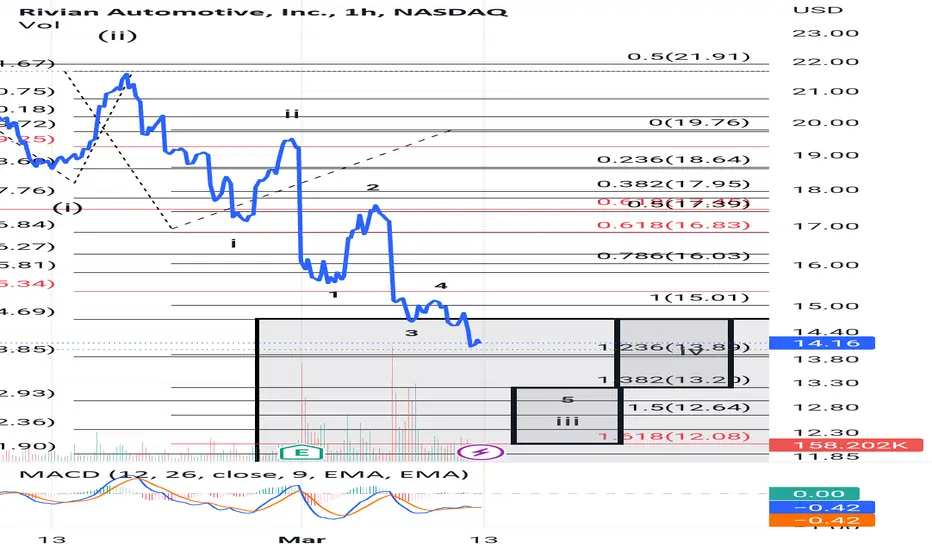This screenshot has height=550, width=932.
Task: Select the (i) wave label
Action: (67, 208)
